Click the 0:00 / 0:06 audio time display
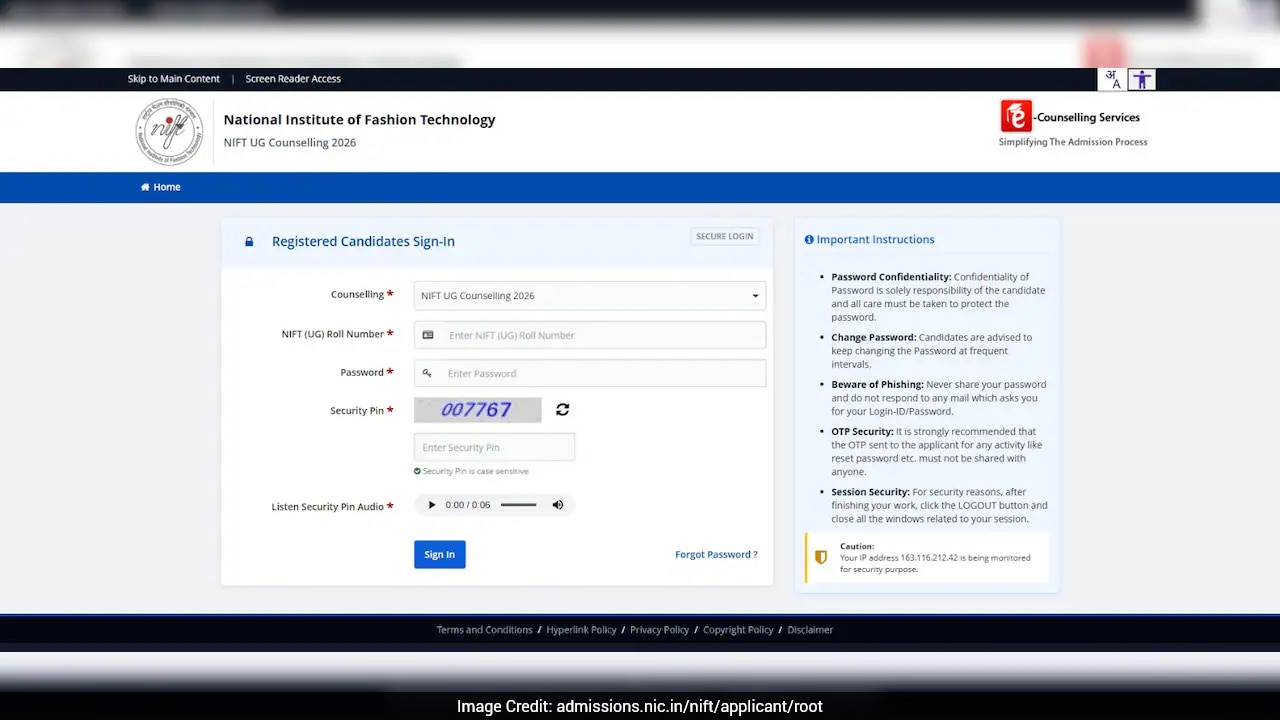The width and height of the screenshot is (1280, 720). click(468, 505)
